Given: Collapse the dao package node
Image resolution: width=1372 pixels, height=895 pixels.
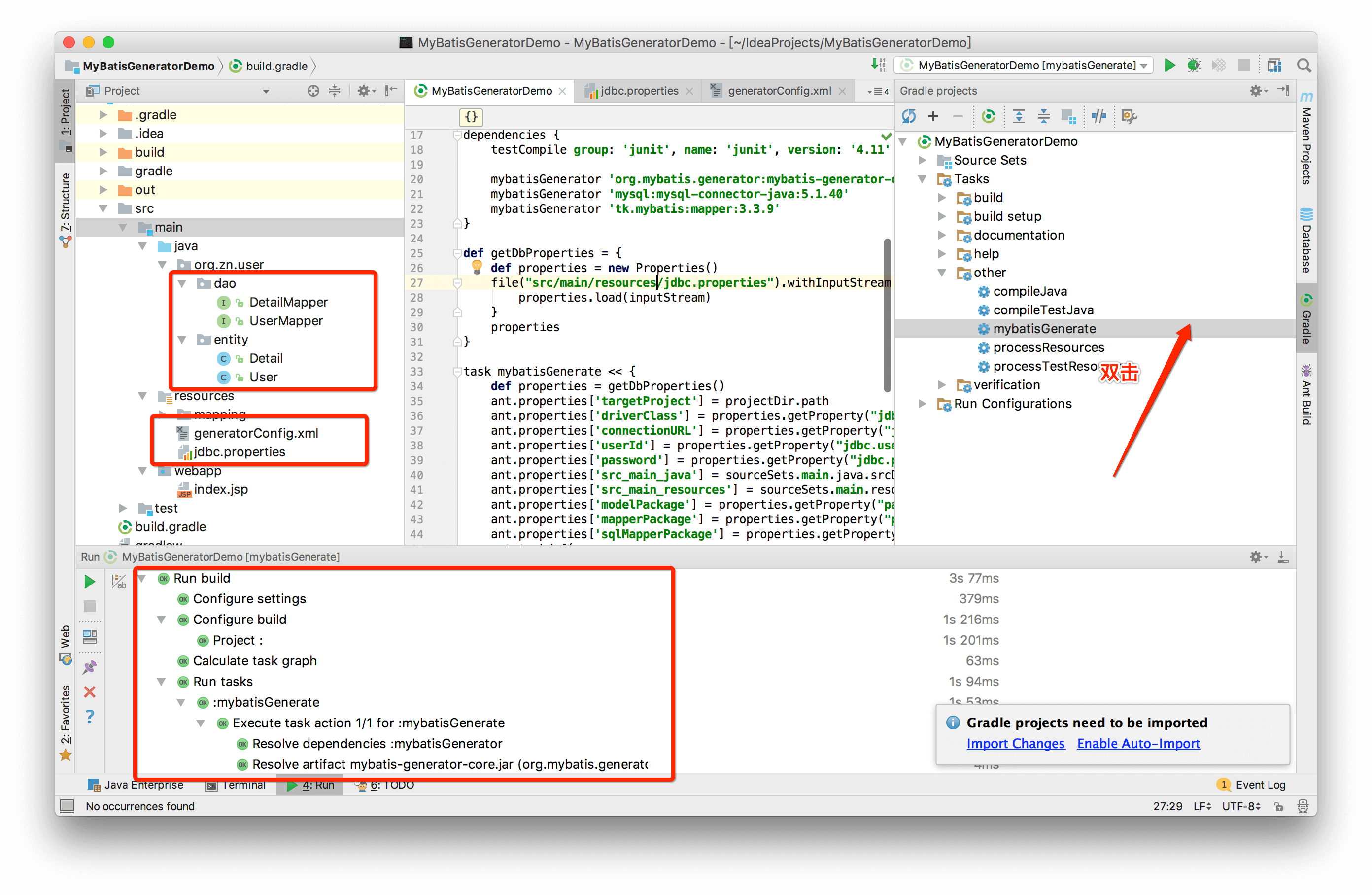Looking at the screenshot, I should pyautogui.click(x=182, y=284).
